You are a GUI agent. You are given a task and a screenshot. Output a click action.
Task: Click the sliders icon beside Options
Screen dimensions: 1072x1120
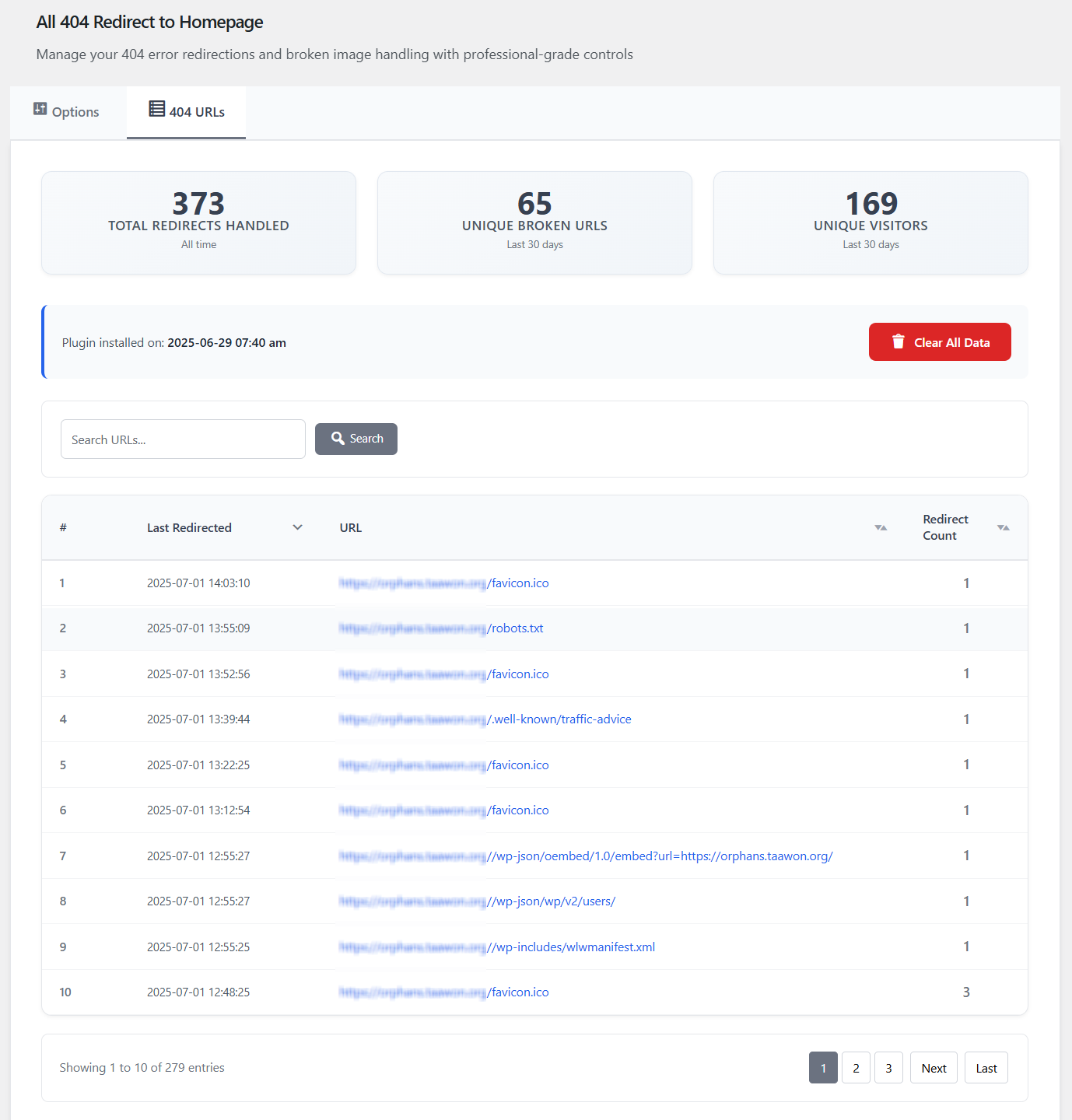click(40, 110)
